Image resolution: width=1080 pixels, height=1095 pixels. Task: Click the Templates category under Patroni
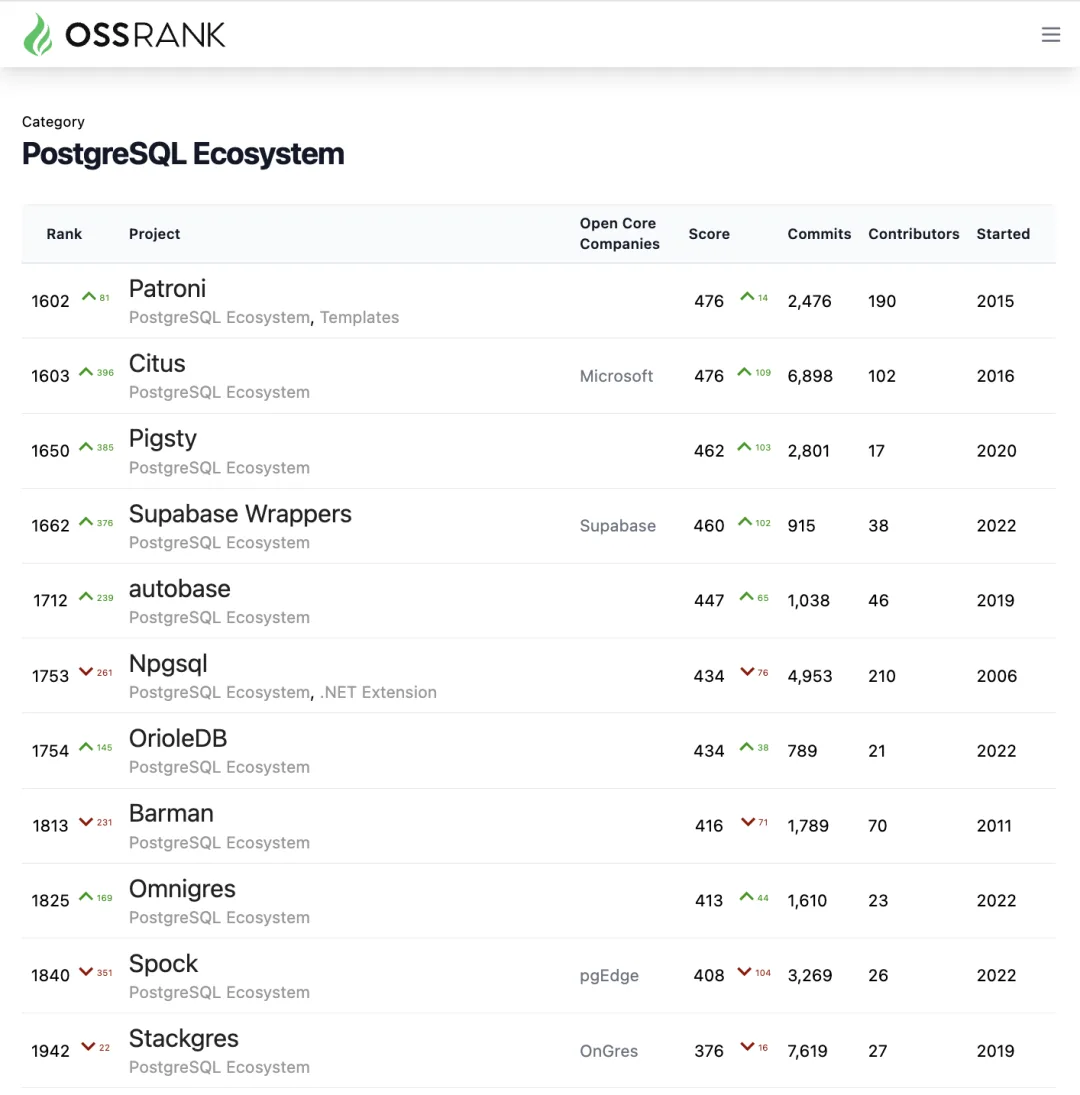[360, 317]
